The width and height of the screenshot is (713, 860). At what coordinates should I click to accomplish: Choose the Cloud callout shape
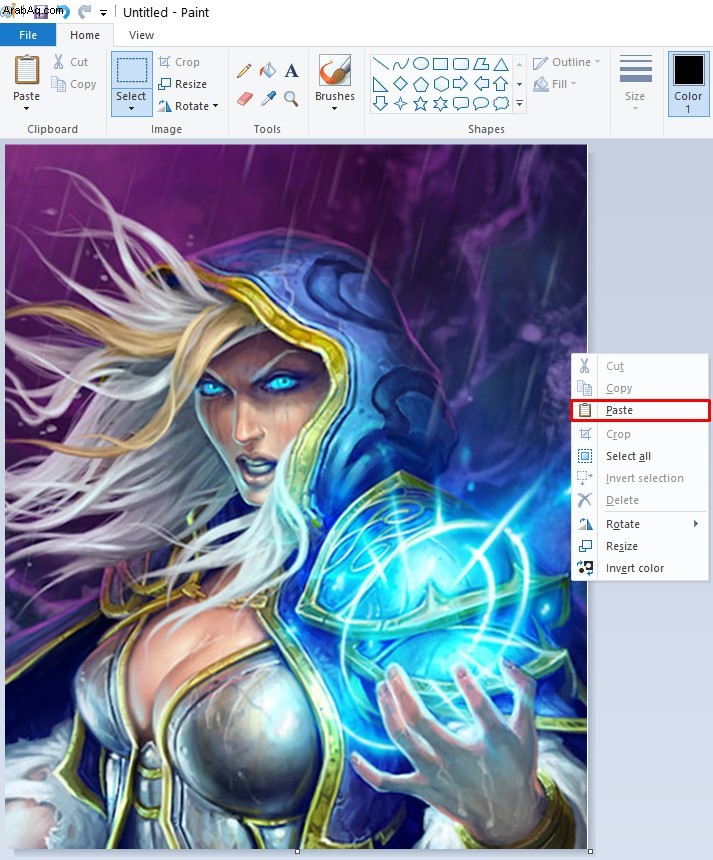[x=501, y=103]
